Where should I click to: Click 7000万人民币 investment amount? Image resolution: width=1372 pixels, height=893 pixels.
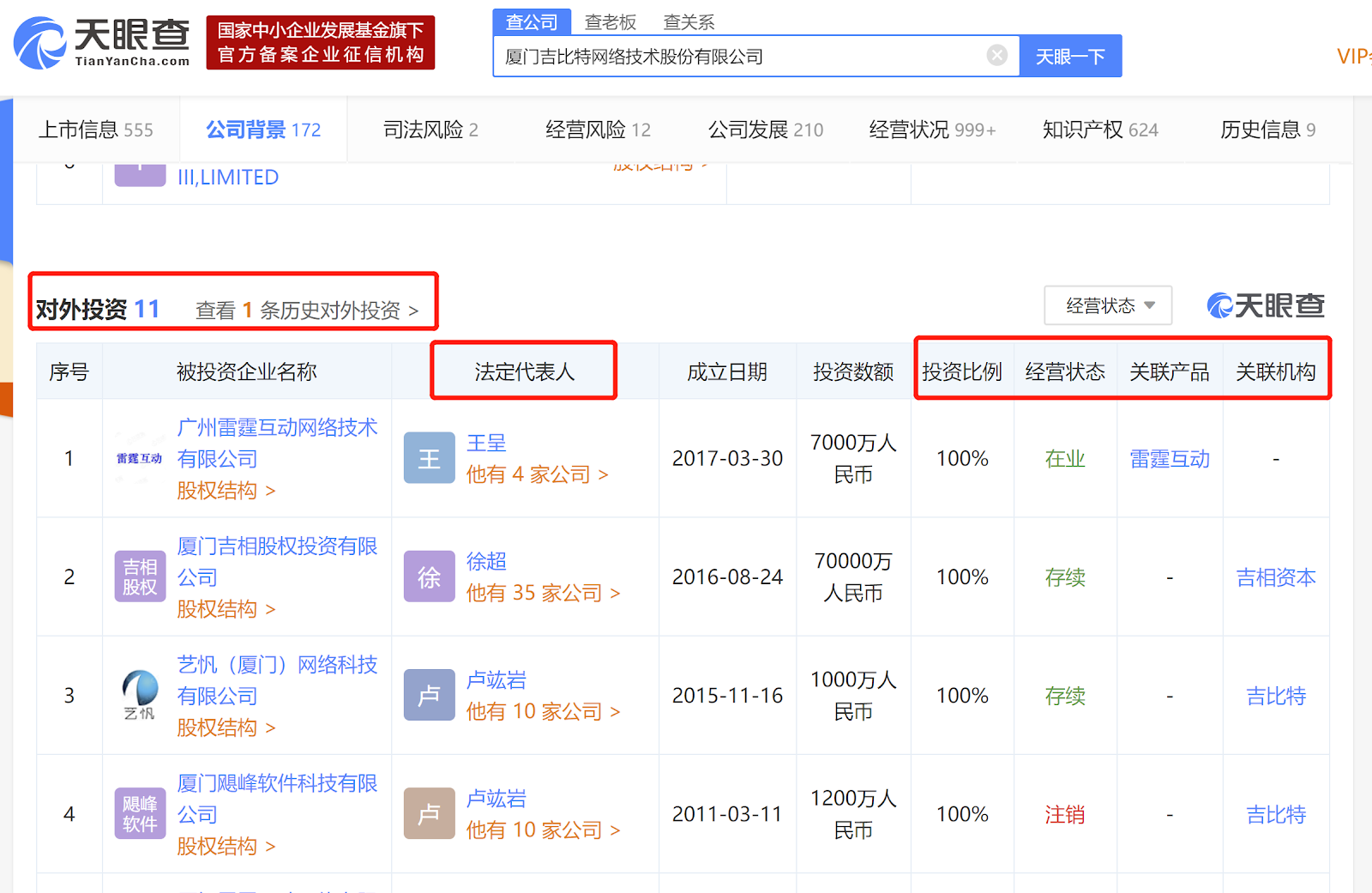(853, 458)
